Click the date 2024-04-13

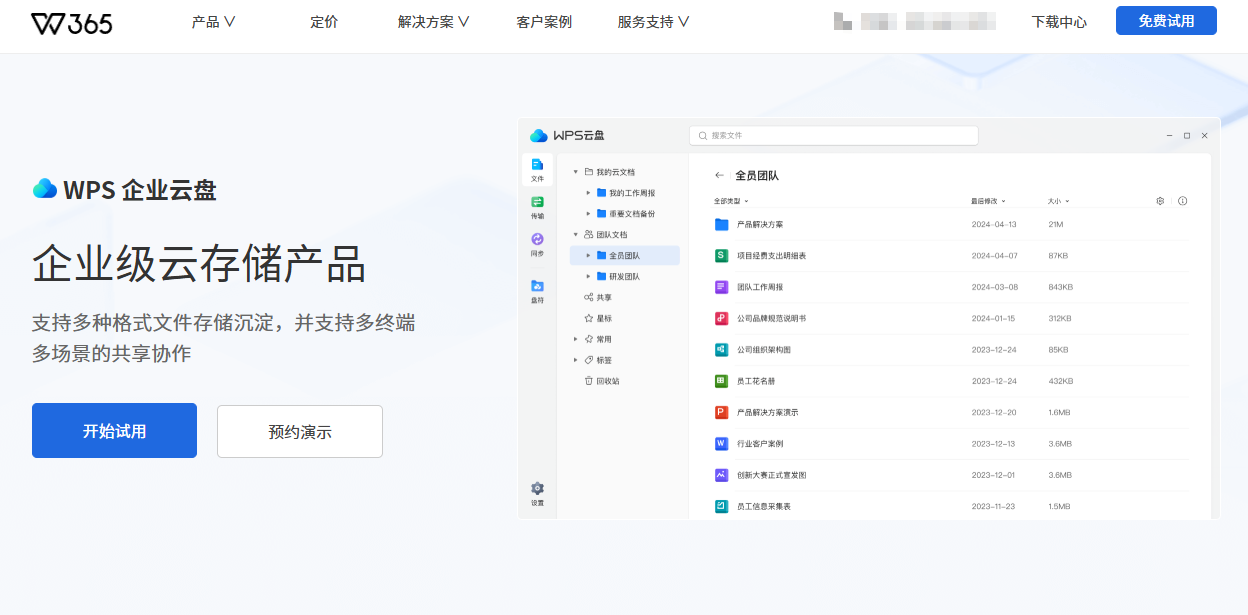point(994,225)
